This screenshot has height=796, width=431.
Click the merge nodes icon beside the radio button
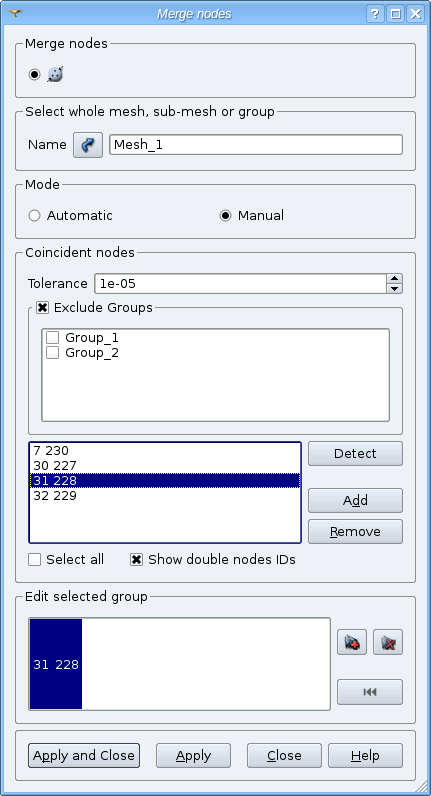(55, 75)
